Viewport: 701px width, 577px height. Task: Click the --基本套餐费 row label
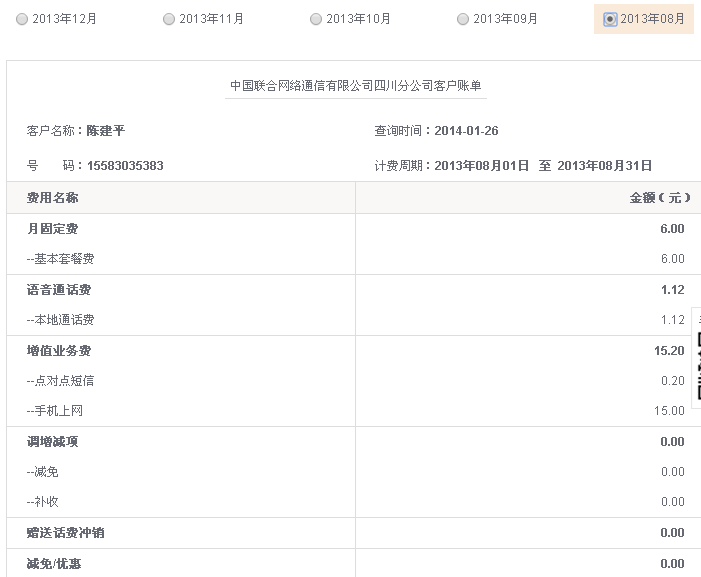point(60,259)
